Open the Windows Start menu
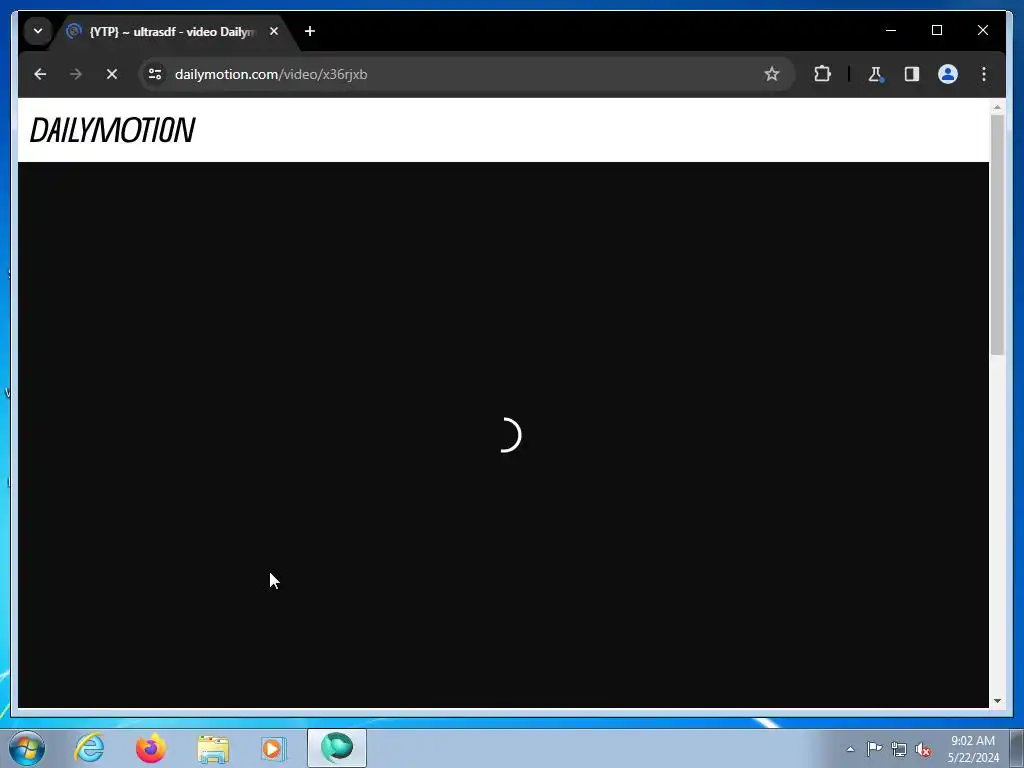The image size is (1024, 768). 27,748
